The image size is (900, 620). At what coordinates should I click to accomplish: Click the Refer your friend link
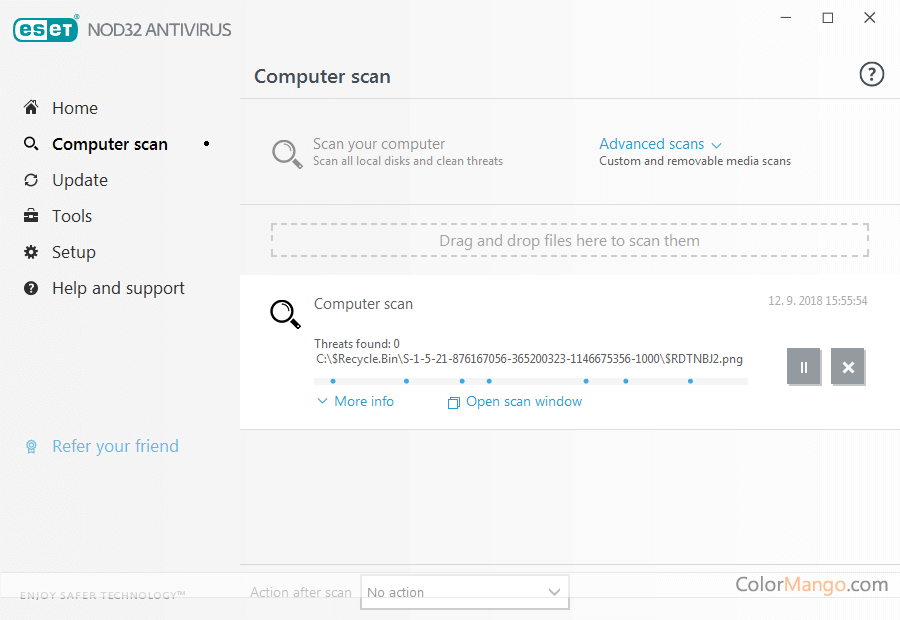(x=115, y=446)
